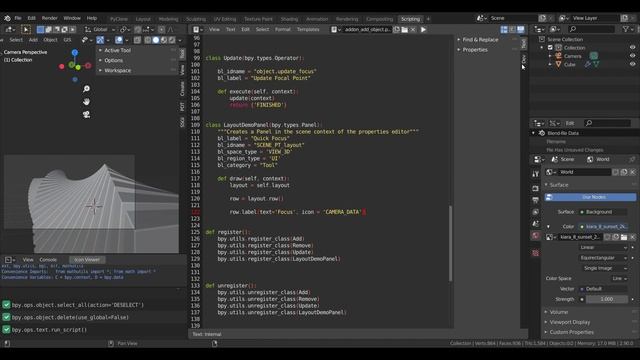The width and height of the screenshot is (640, 360).
Task: Hide the Collection with its eye icon
Action: coord(632,48)
